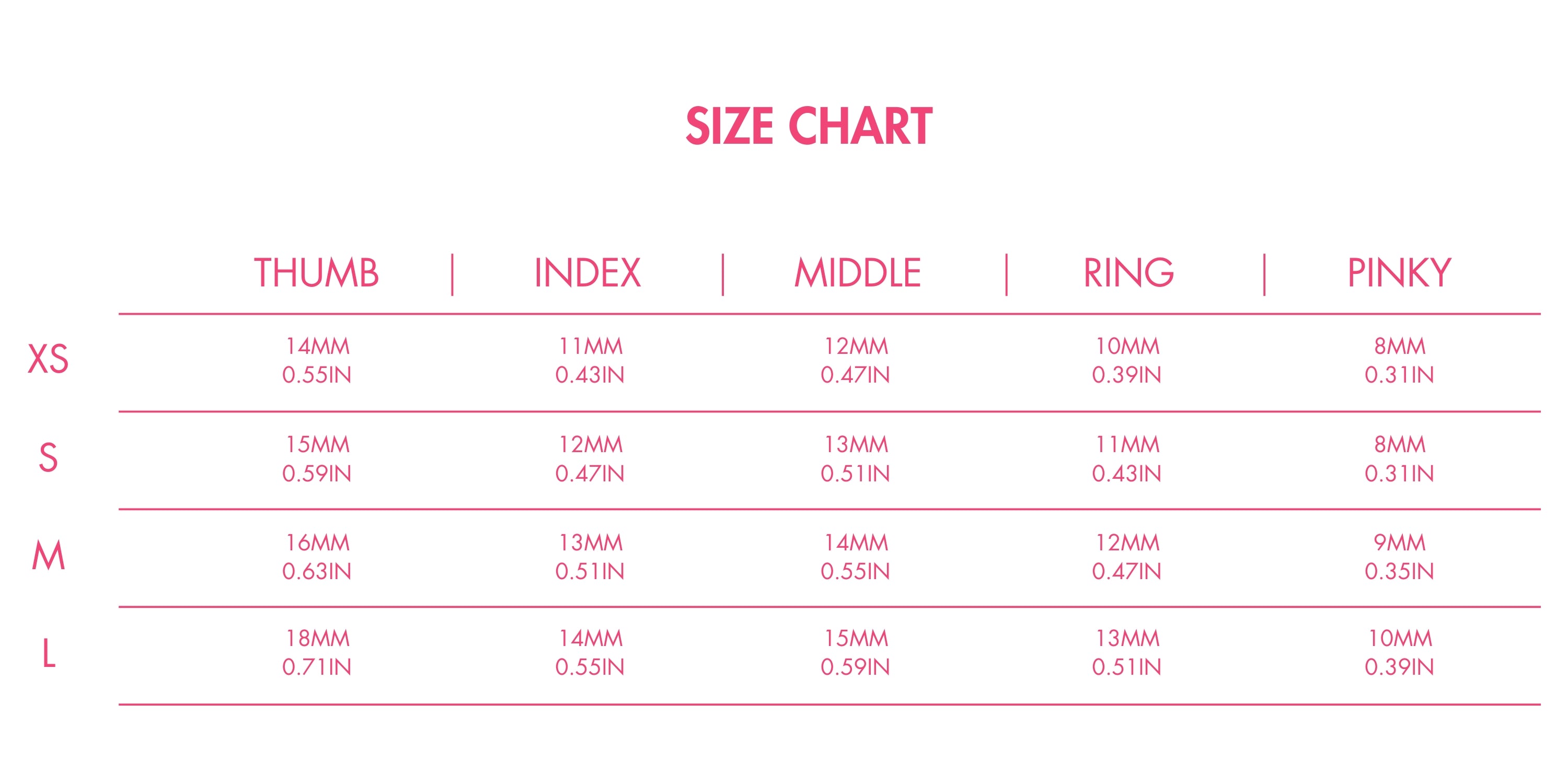
Task: Click the RING column header
Action: 1128,273
